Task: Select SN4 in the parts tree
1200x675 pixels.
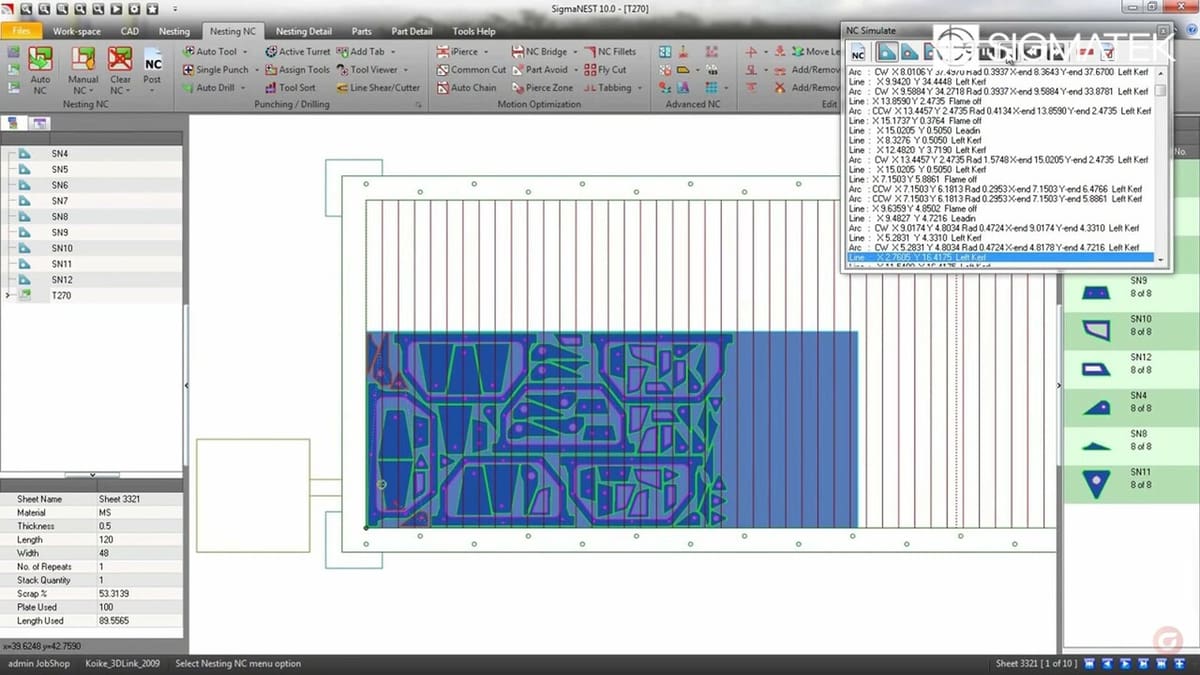Action: [x=60, y=154]
